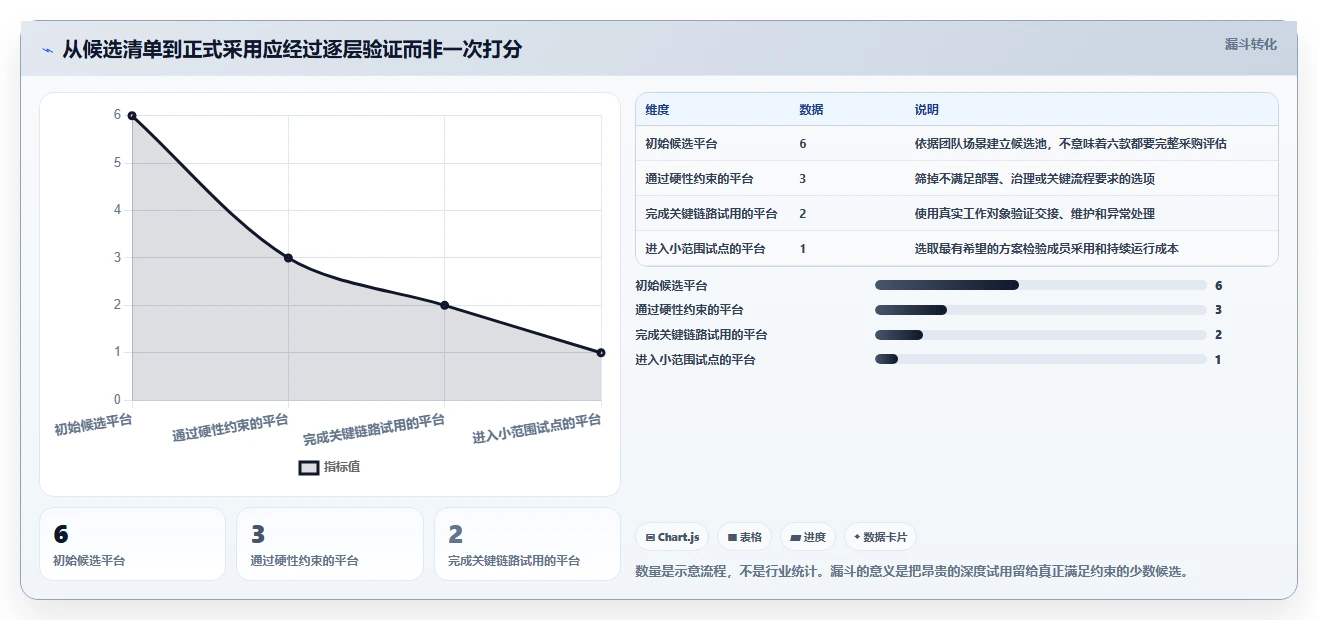This screenshot has height=620, width=1318.
Task: Click the stat card showing 3
Action: [x=330, y=544]
